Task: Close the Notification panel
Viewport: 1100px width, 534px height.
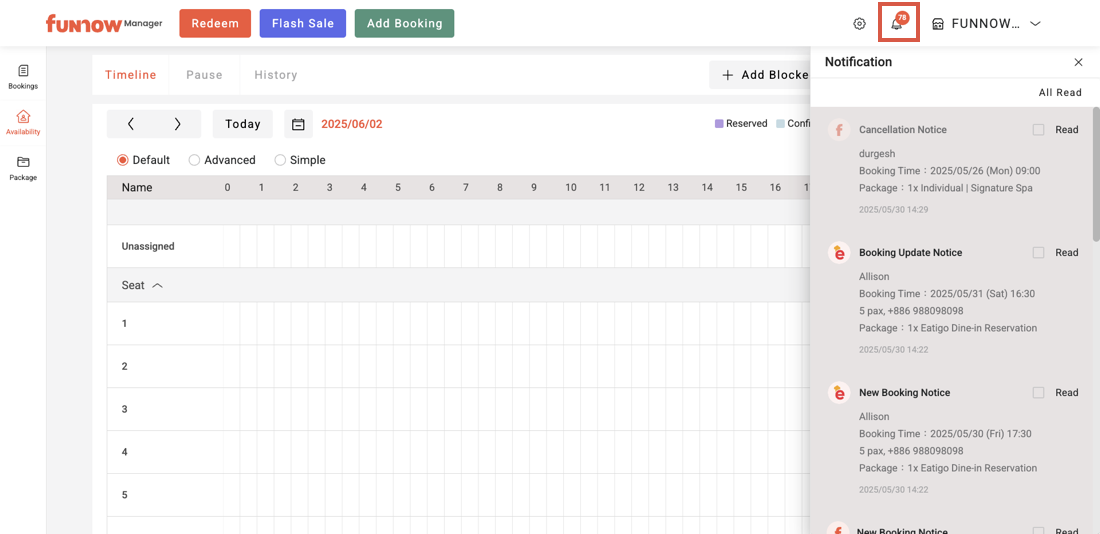Action: pos(1078,62)
